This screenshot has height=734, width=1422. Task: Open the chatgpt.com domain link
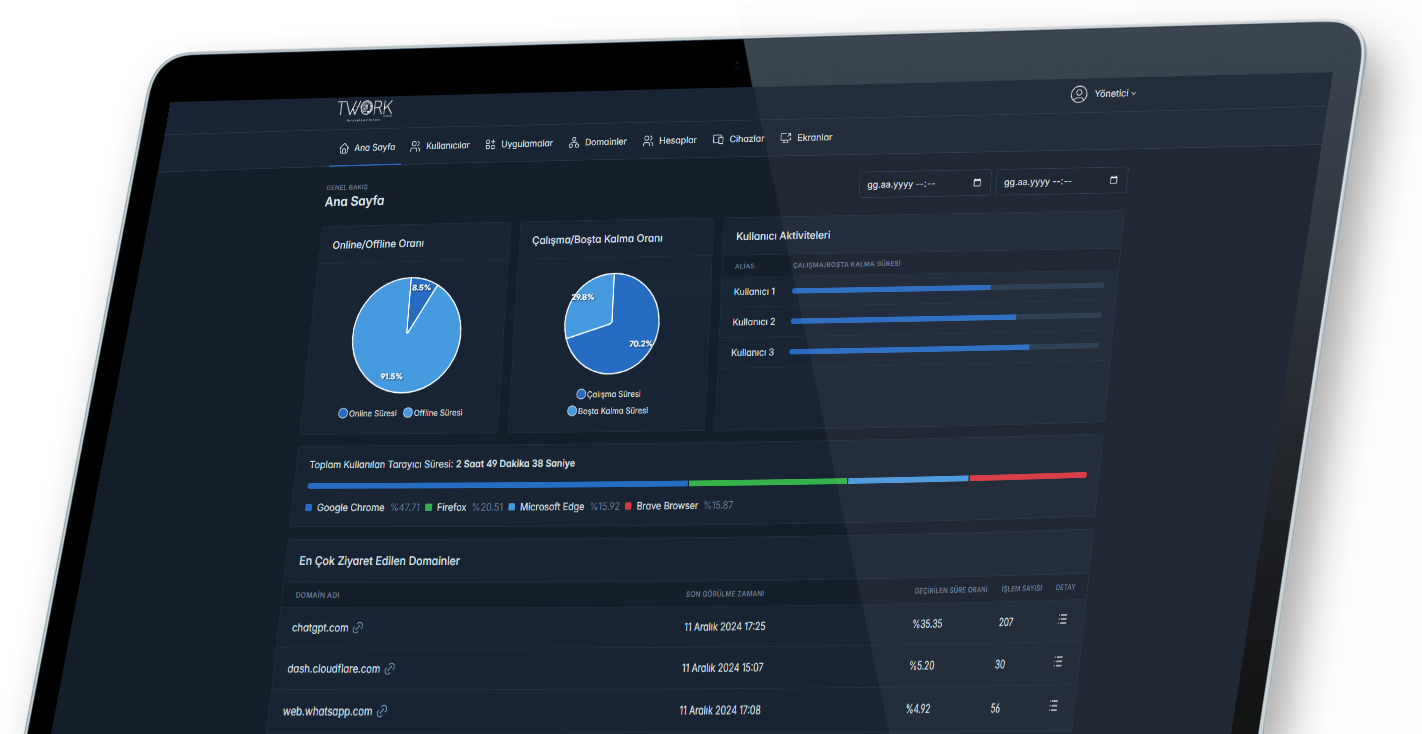(x=320, y=628)
